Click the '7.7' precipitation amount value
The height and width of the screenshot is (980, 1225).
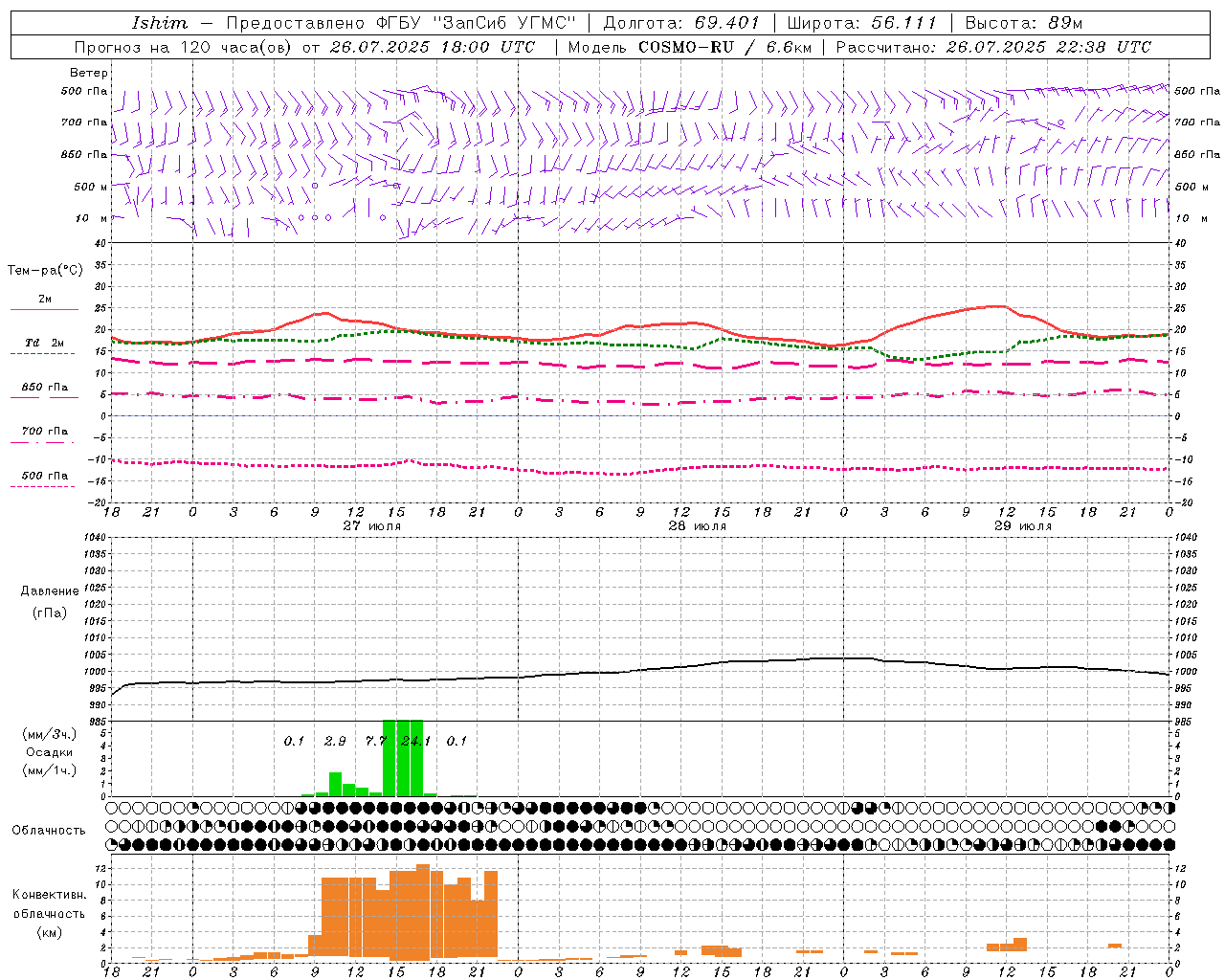pos(376,741)
